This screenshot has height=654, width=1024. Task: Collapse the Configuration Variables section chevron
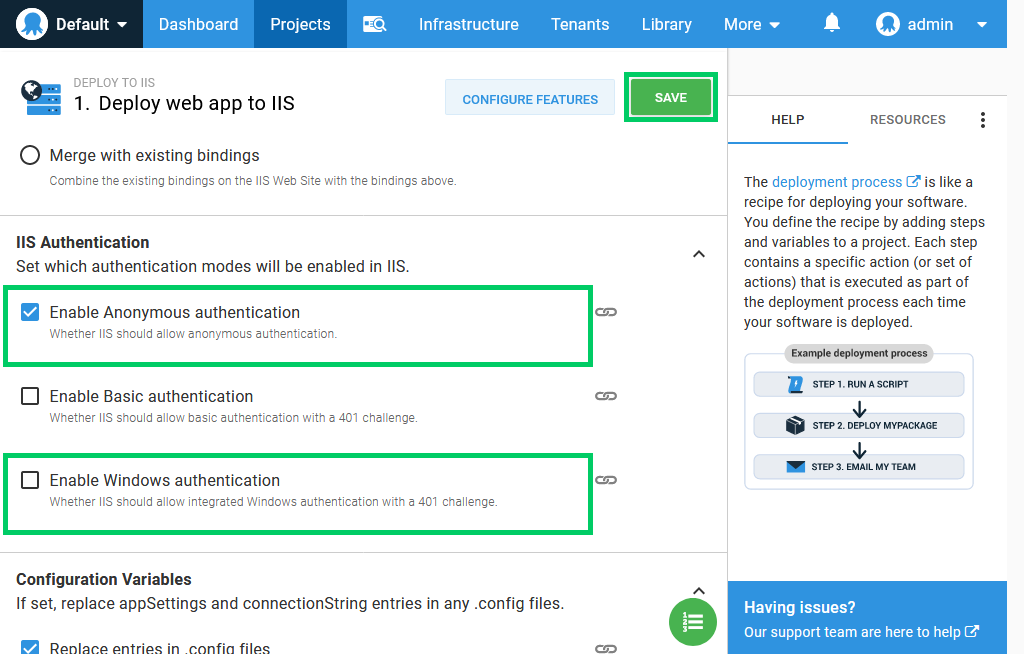coord(699,591)
